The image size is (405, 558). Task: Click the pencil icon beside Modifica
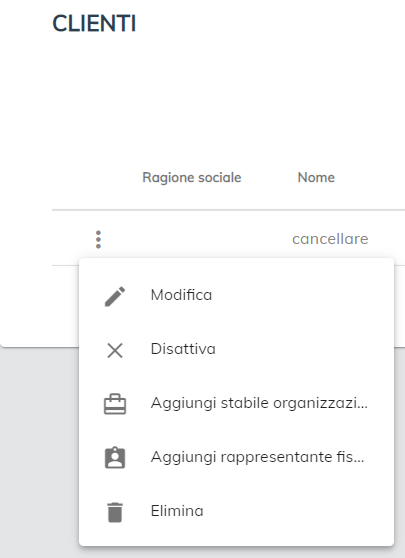[115, 296]
